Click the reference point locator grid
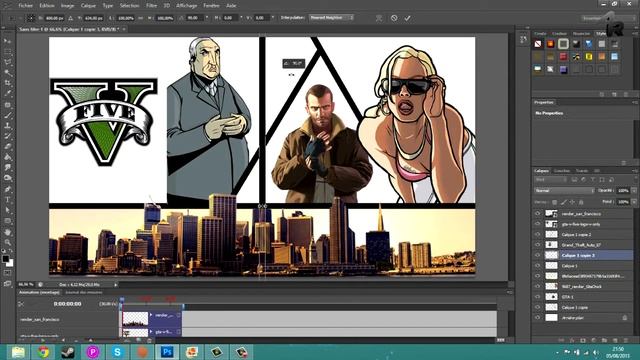The height and width of the screenshot is (360, 640). (31, 18)
